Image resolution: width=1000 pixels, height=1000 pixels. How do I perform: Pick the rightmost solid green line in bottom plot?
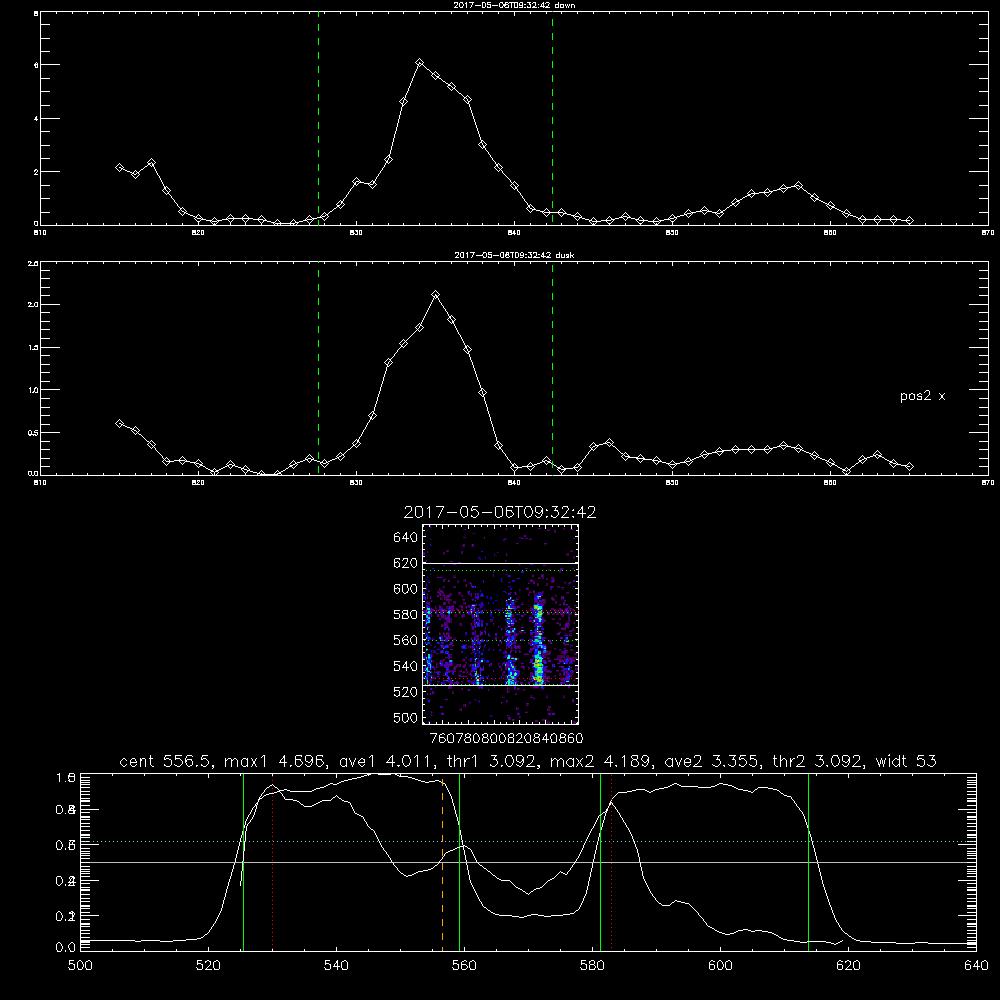click(x=808, y=862)
